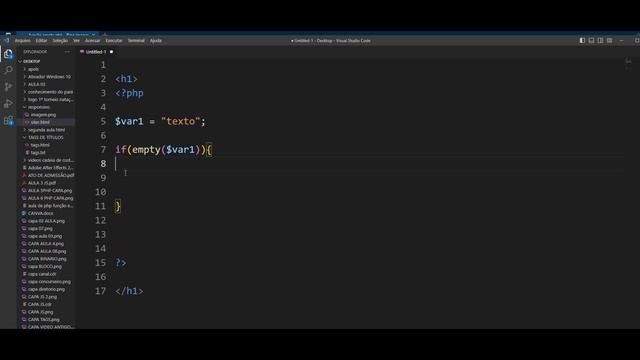Open CAPA BINARIO.png file
Screen dimensions: 640x360
click(46, 259)
